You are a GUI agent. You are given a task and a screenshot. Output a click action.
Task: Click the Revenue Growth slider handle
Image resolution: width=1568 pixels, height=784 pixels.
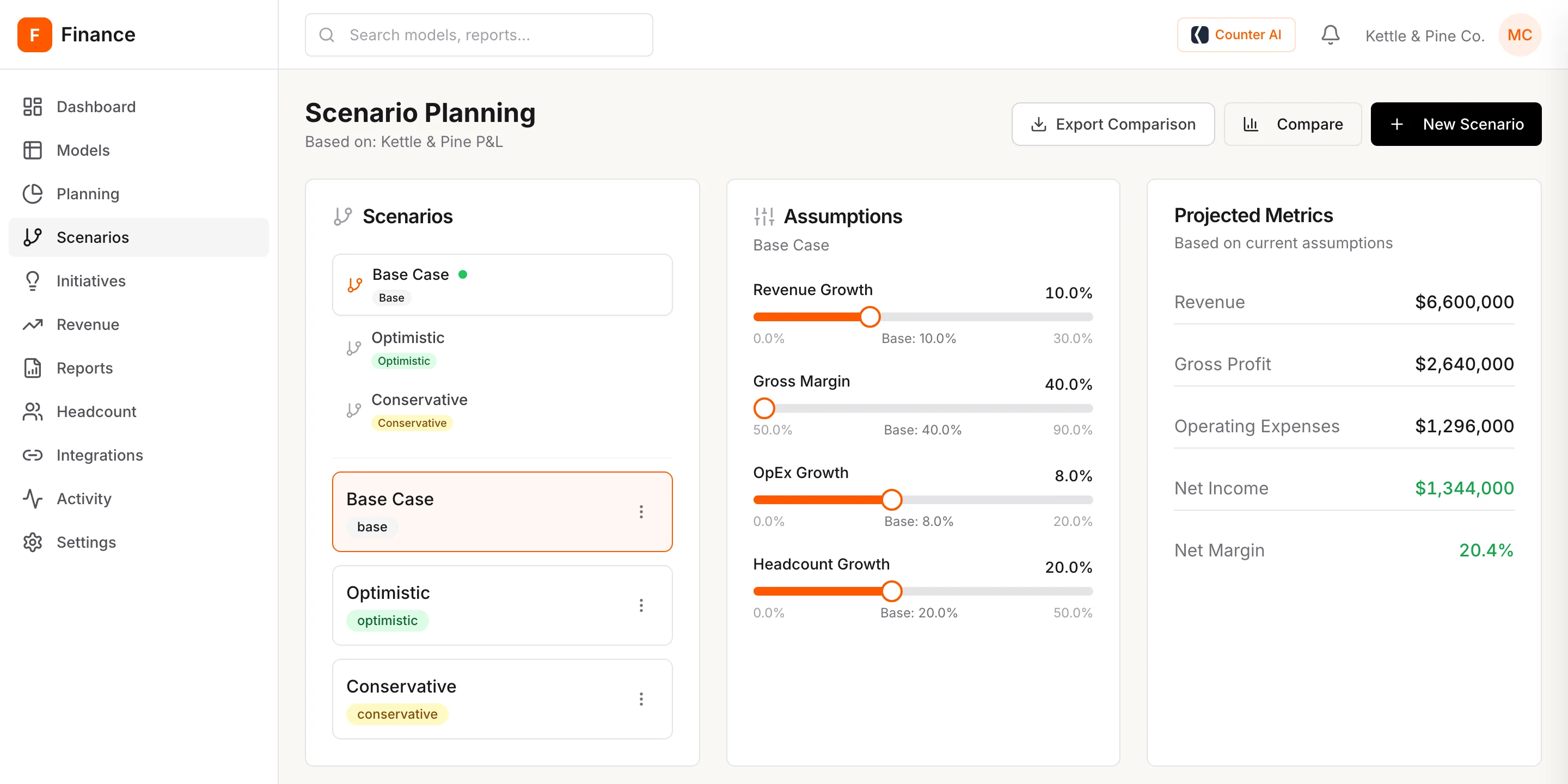pyautogui.click(x=870, y=317)
